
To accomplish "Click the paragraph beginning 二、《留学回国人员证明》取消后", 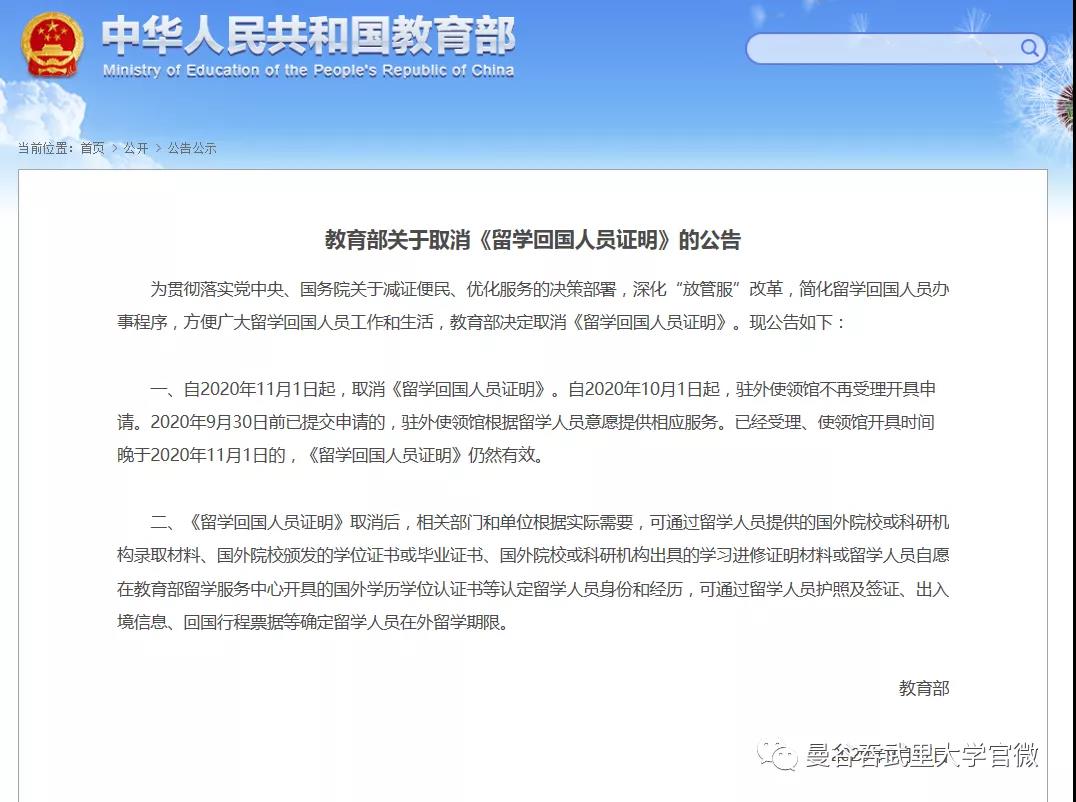I will 533,572.
